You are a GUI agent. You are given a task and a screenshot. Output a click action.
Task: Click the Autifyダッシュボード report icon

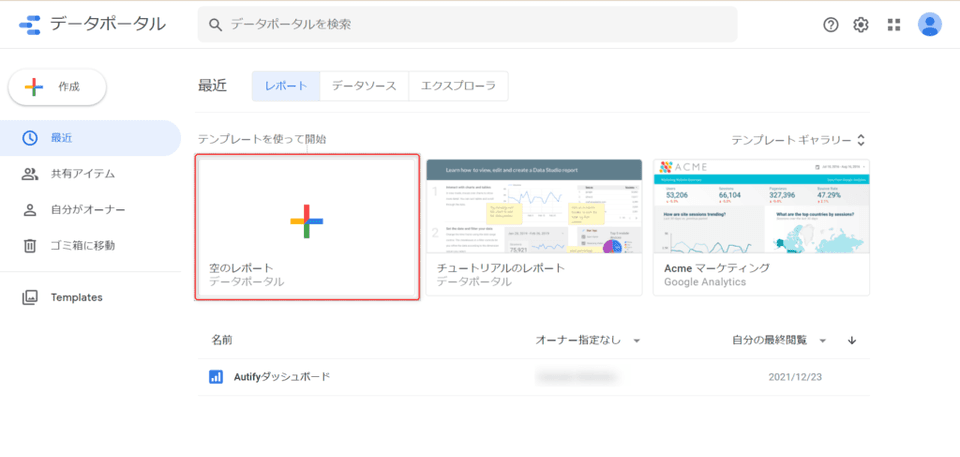pos(215,377)
